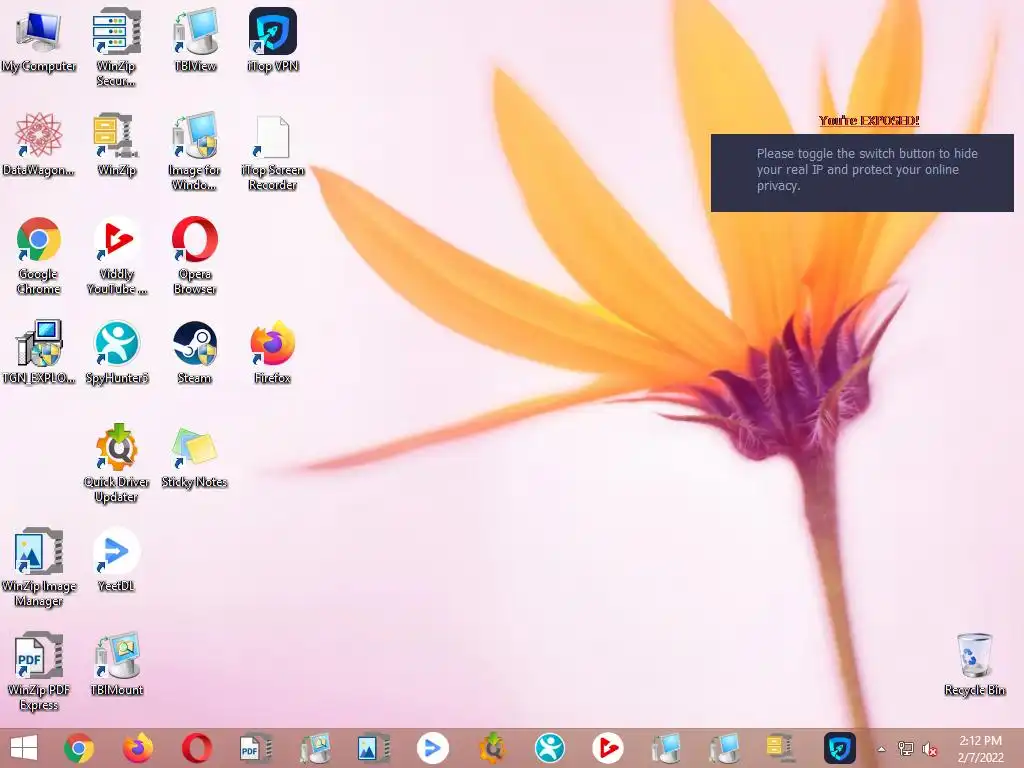Viewport: 1024px width, 768px height.
Task: Open the network status tray icon
Action: tap(906, 748)
